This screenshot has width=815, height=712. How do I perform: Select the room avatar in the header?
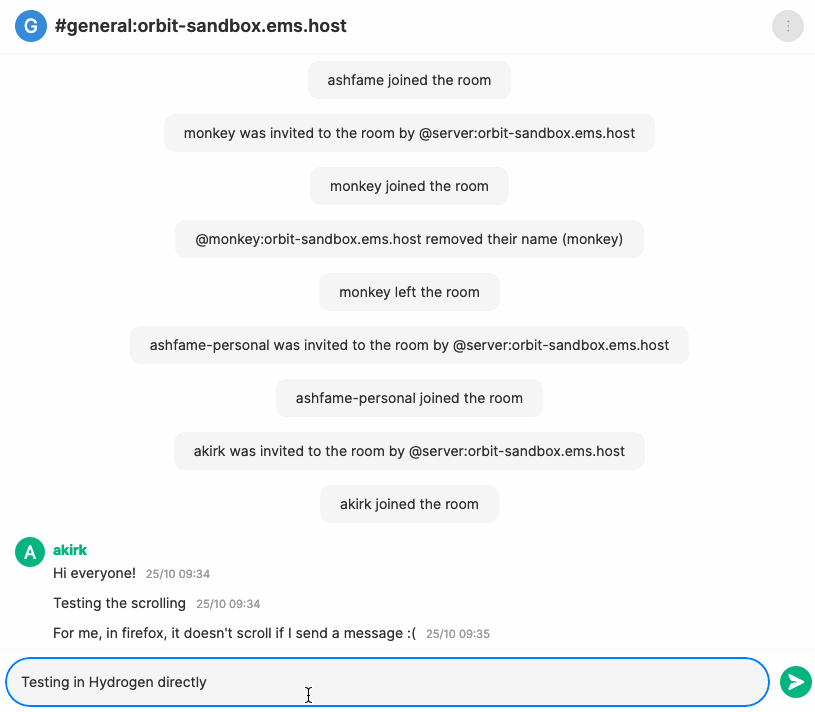[31, 26]
